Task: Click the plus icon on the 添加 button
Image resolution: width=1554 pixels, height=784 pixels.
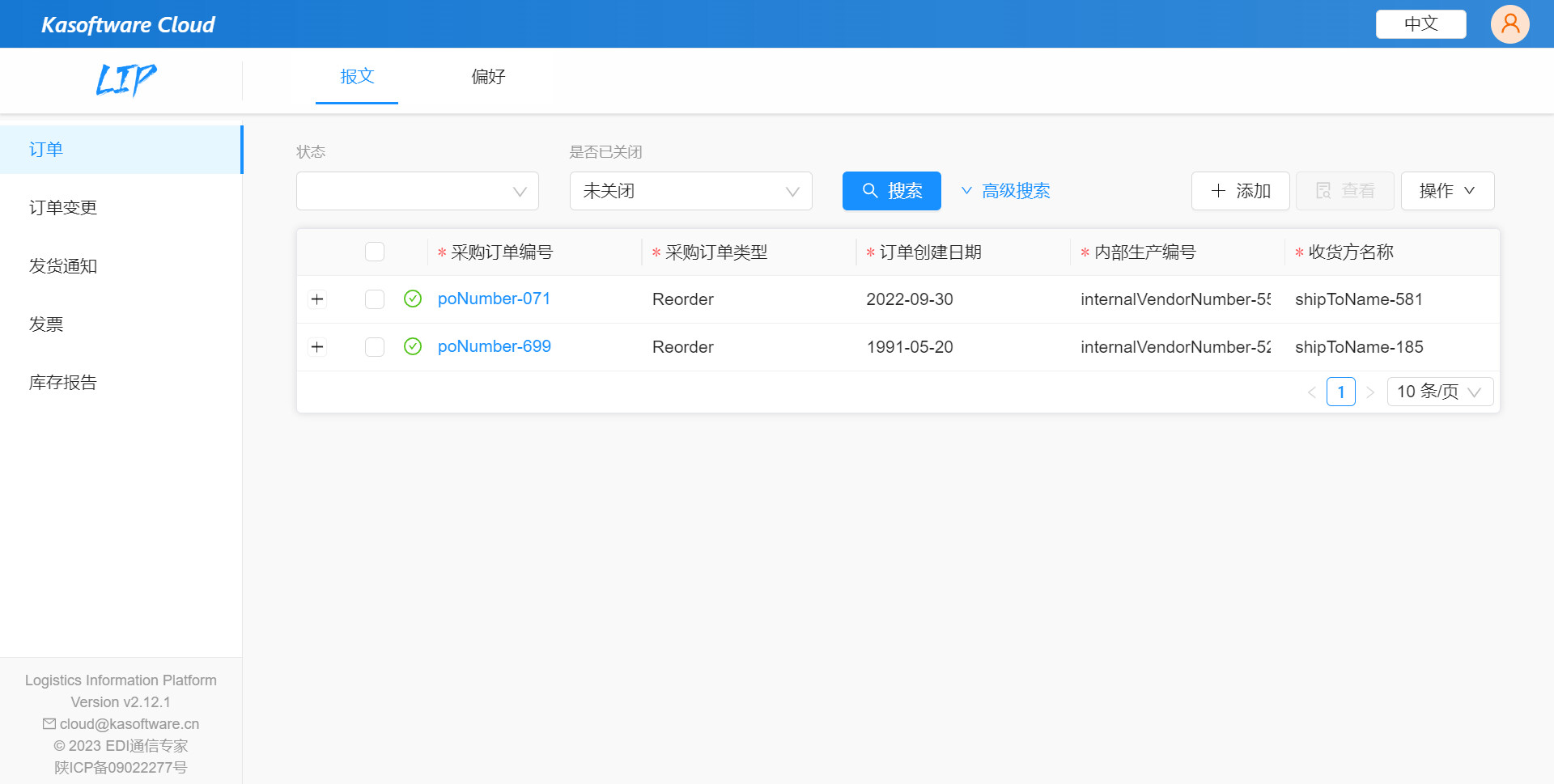Action: pos(1218,191)
